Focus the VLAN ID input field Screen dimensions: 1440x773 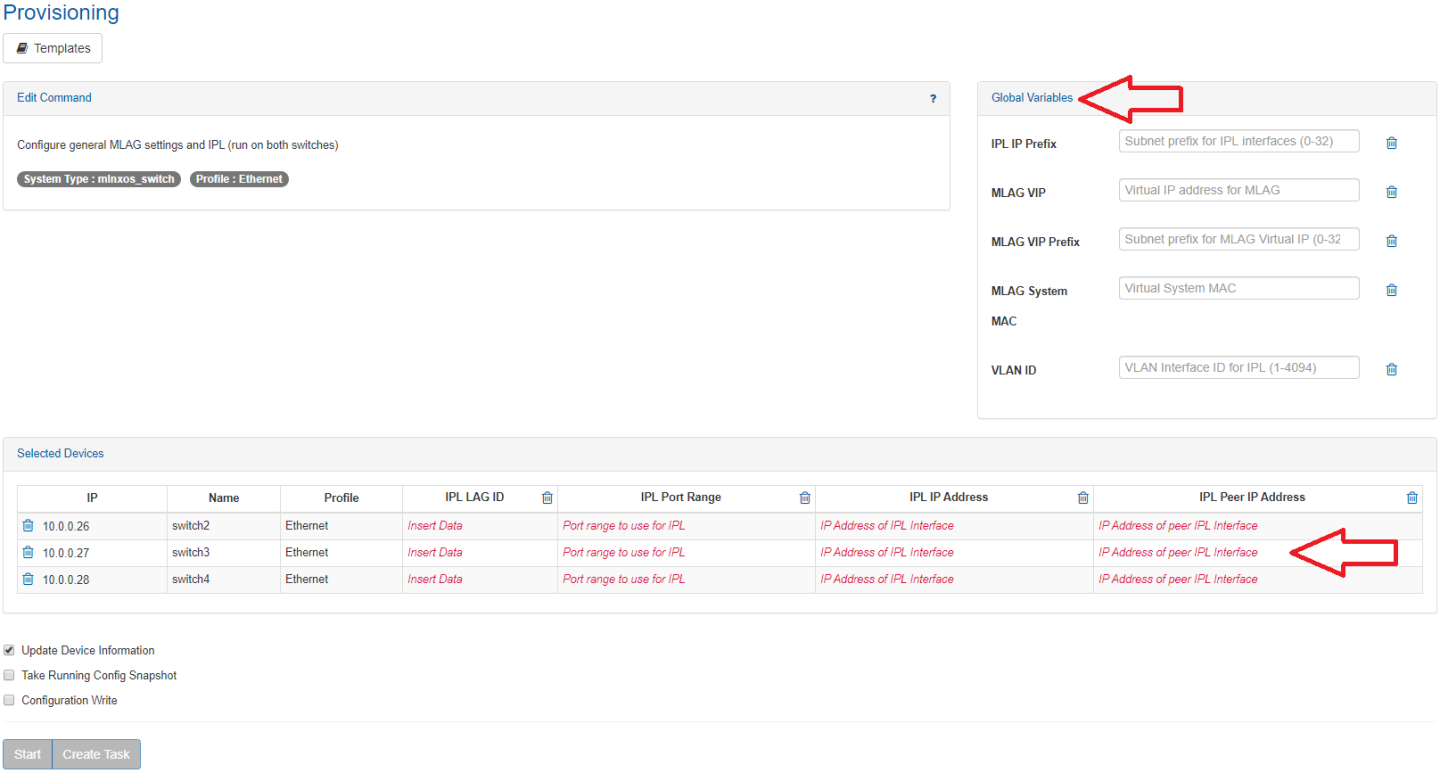click(1239, 367)
